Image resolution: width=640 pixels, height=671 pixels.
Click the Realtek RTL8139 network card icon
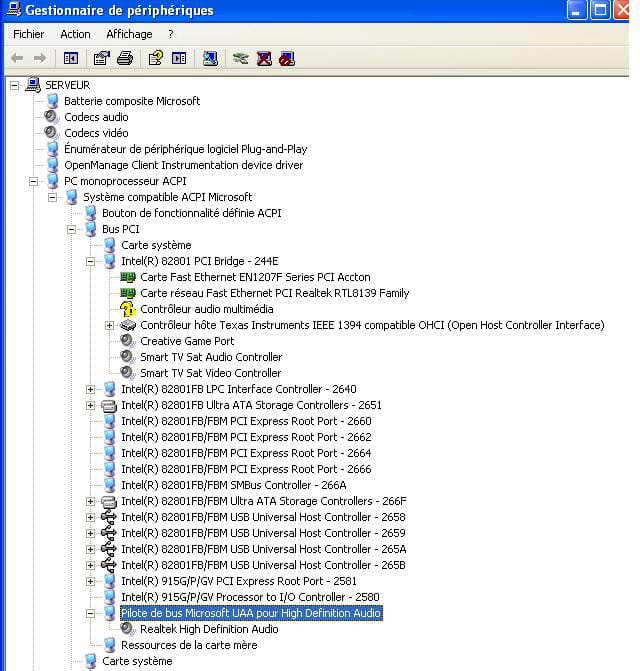click(127, 293)
